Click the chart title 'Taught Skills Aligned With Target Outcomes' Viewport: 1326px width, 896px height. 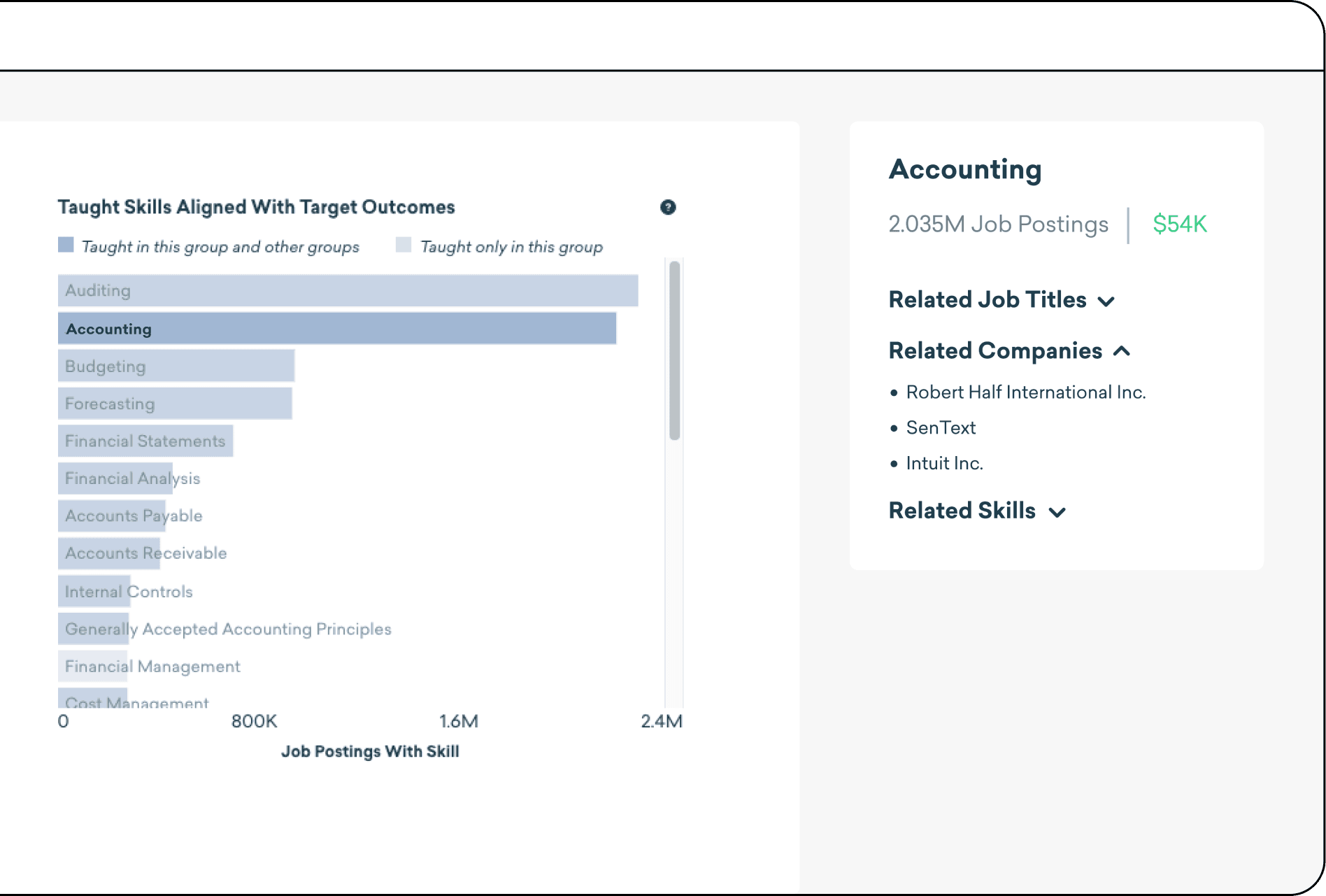(x=256, y=207)
